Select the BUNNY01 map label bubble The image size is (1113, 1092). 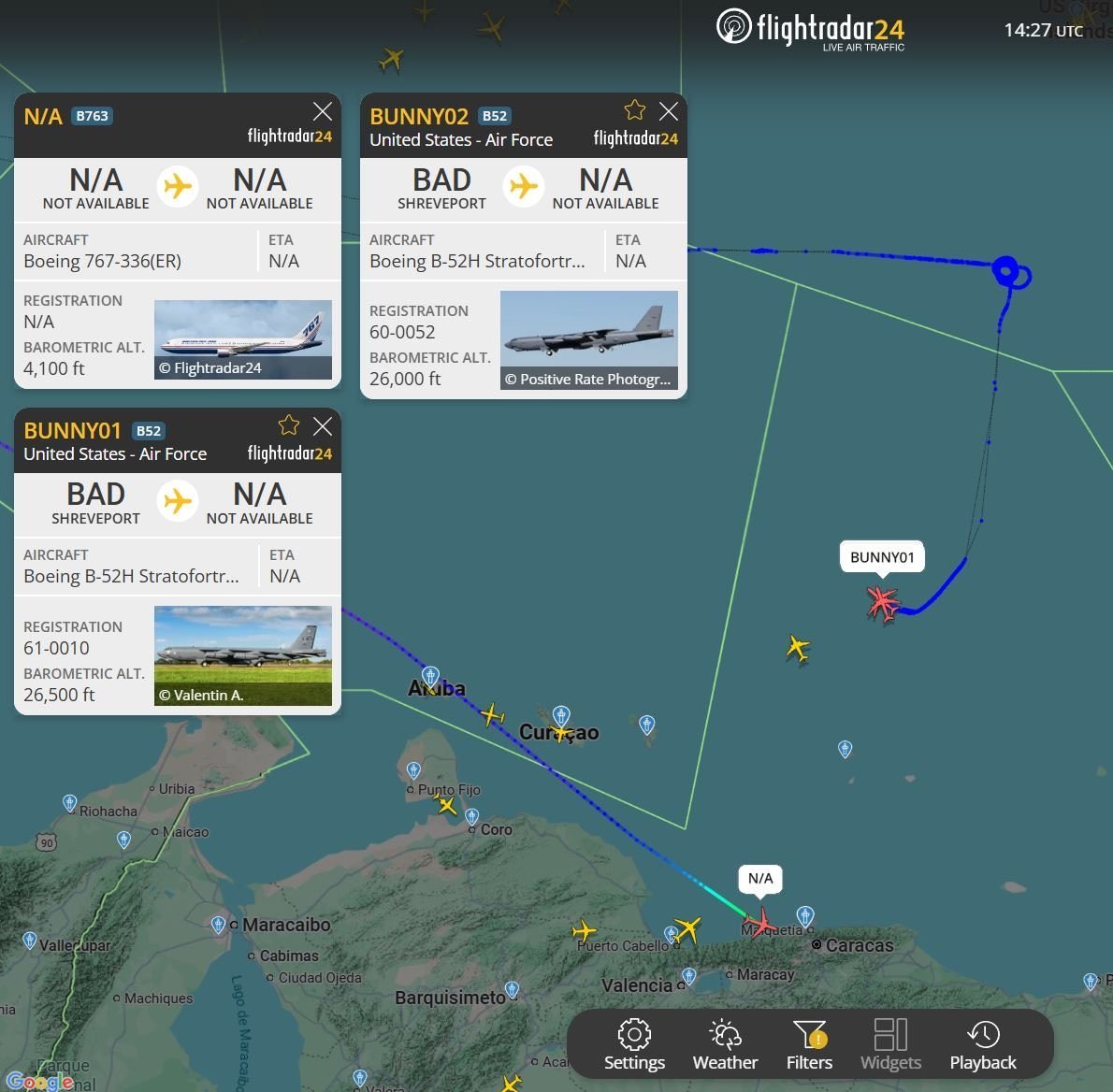[x=882, y=557]
